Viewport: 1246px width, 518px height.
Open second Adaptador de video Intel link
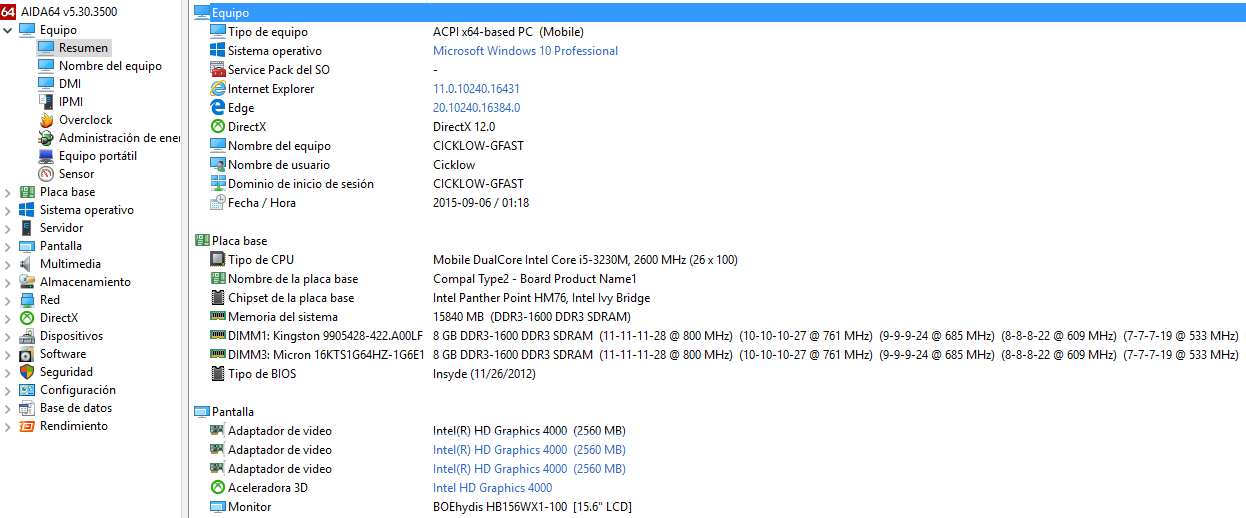[529, 450]
